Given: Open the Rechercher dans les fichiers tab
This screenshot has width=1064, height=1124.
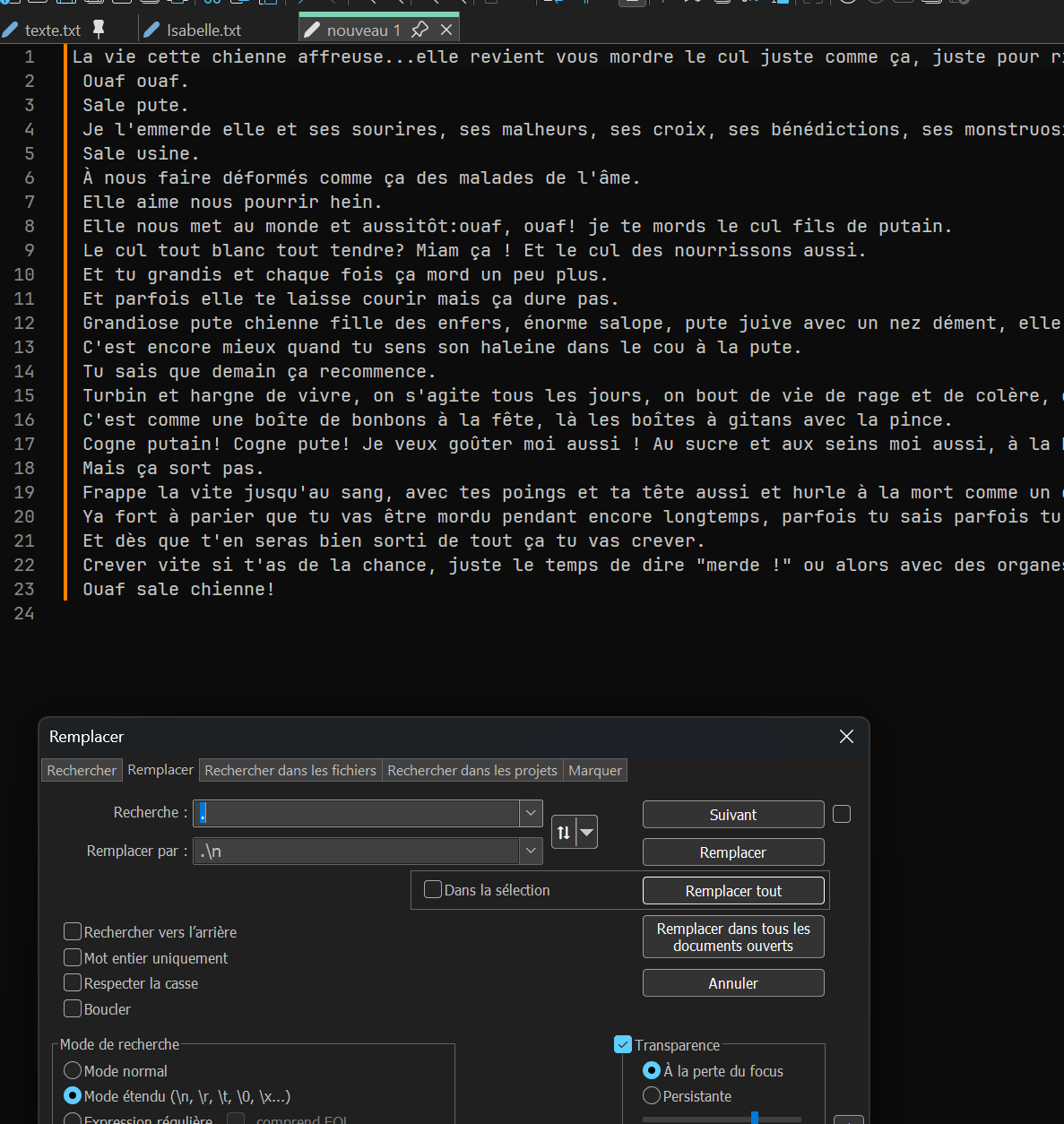Looking at the screenshot, I should (x=290, y=770).
